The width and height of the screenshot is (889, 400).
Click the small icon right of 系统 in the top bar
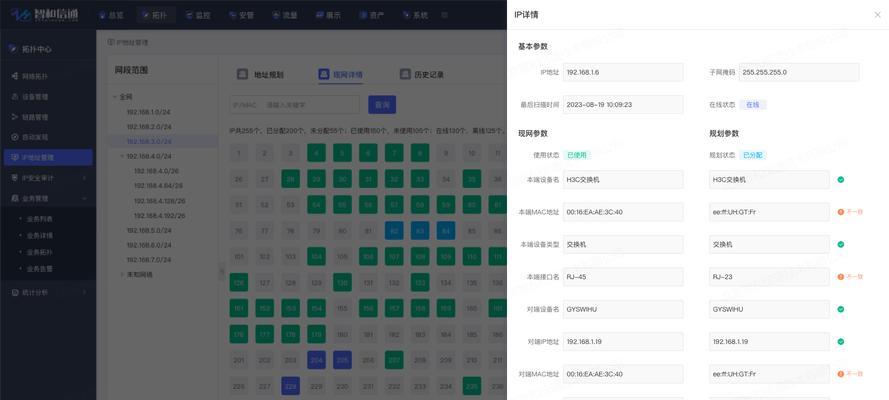click(444, 15)
